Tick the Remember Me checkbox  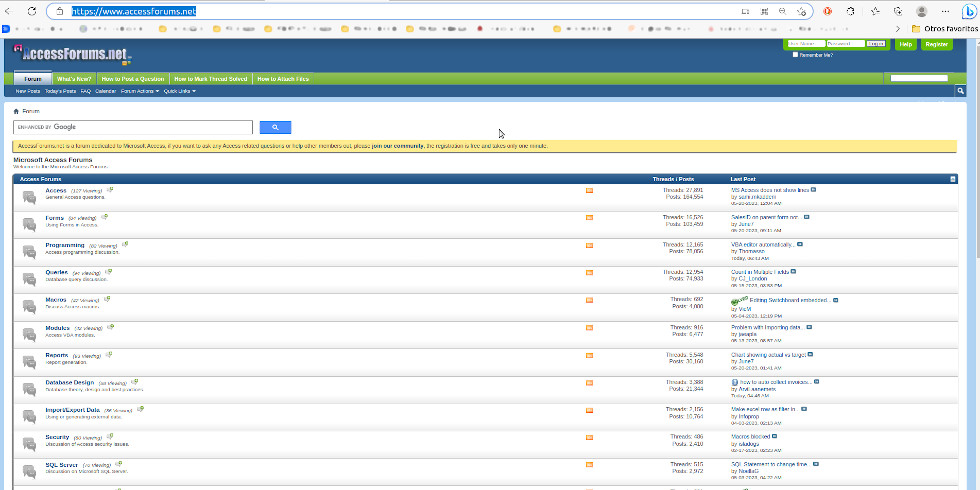[795, 54]
